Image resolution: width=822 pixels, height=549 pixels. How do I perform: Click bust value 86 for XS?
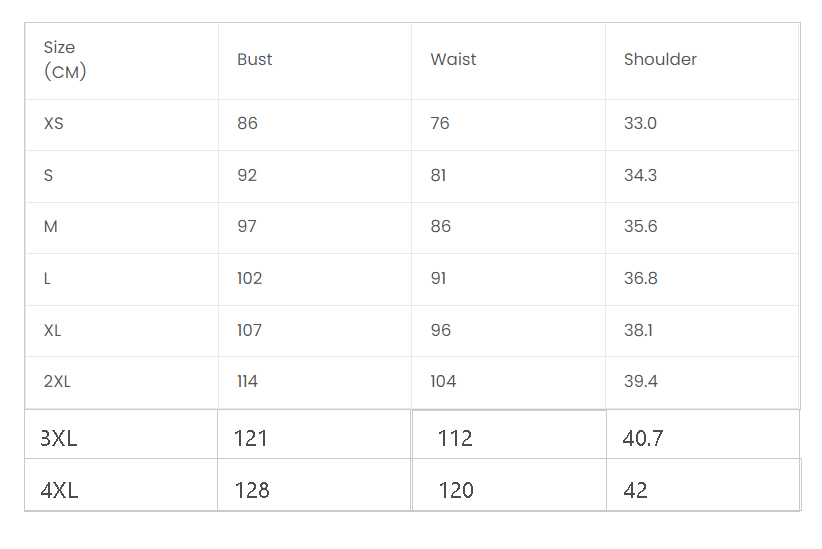(247, 124)
